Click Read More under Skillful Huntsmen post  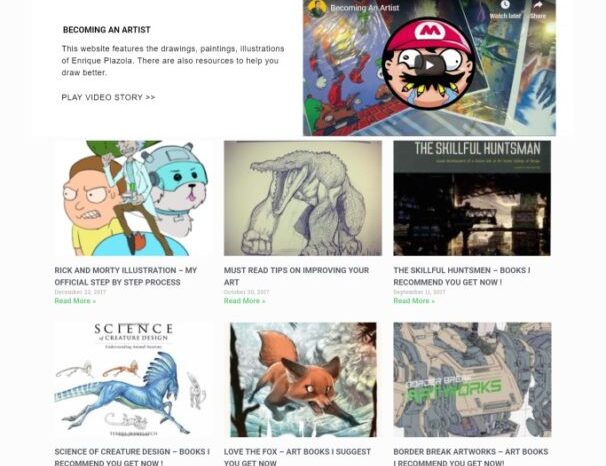click(x=414, y=301)
